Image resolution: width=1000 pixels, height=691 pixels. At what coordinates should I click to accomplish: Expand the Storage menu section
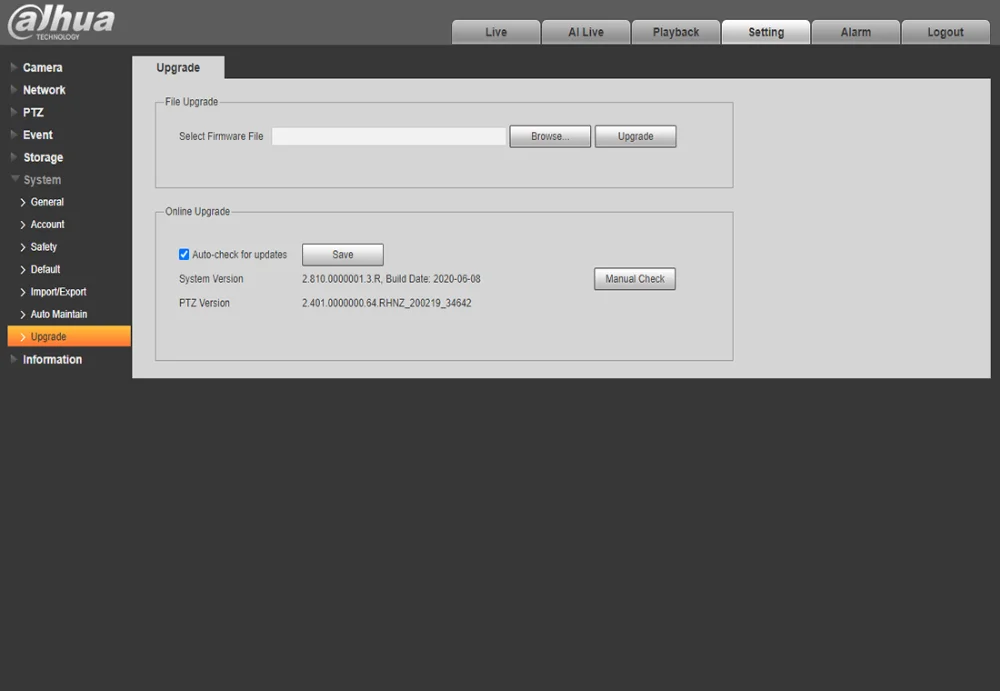(x=43, y=157)
